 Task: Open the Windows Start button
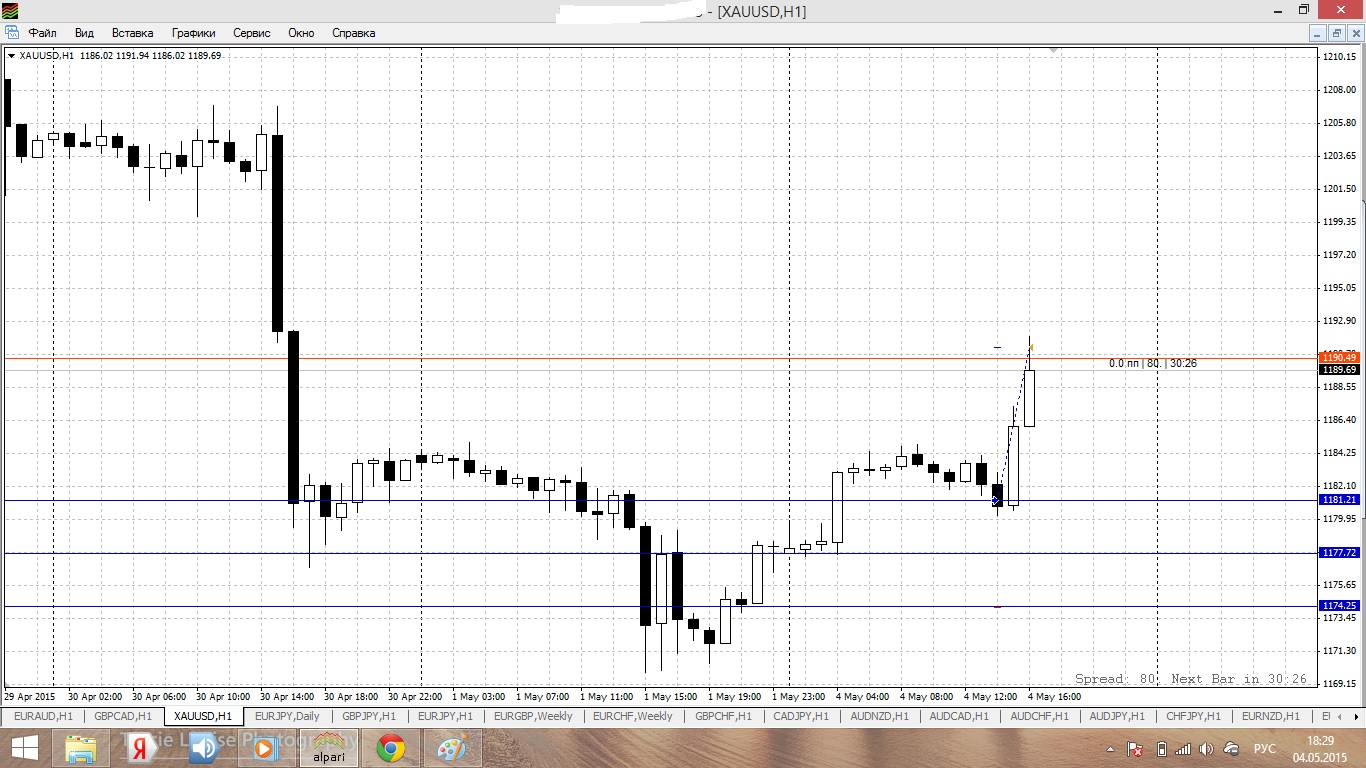(24, 748)
